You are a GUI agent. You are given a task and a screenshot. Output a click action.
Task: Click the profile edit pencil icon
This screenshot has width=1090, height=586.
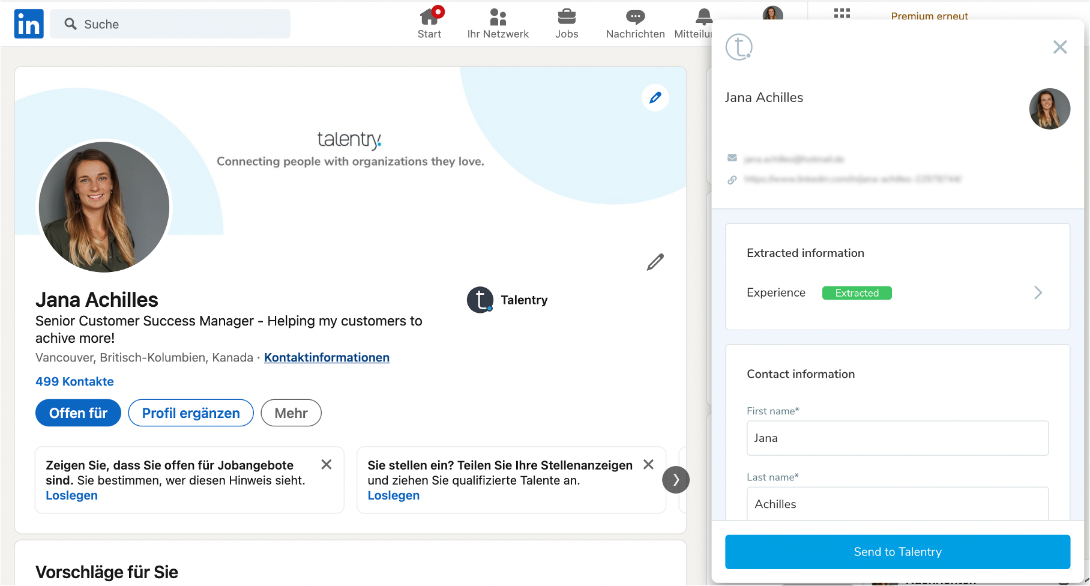pyautogui.click(x=655, y=262)
